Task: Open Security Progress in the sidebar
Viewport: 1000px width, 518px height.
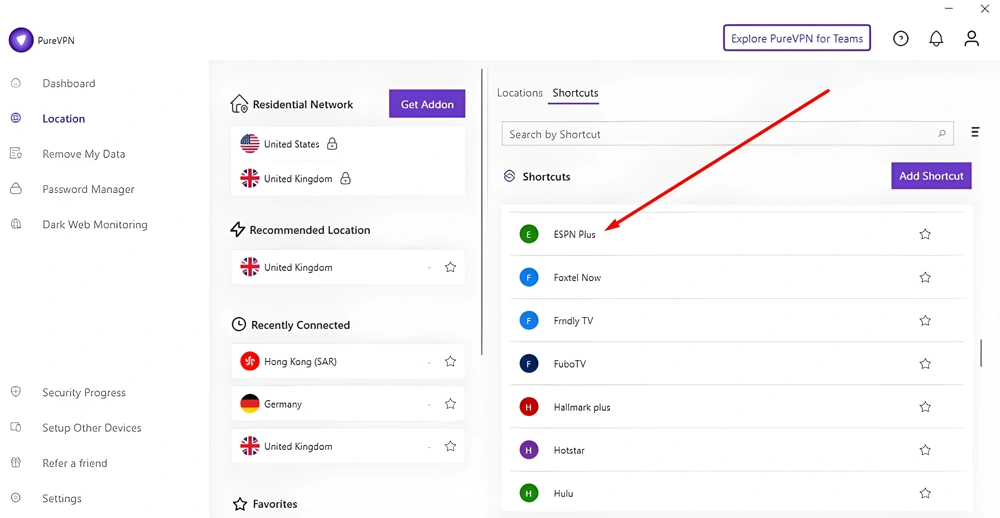Action: [x=84, y=392]
